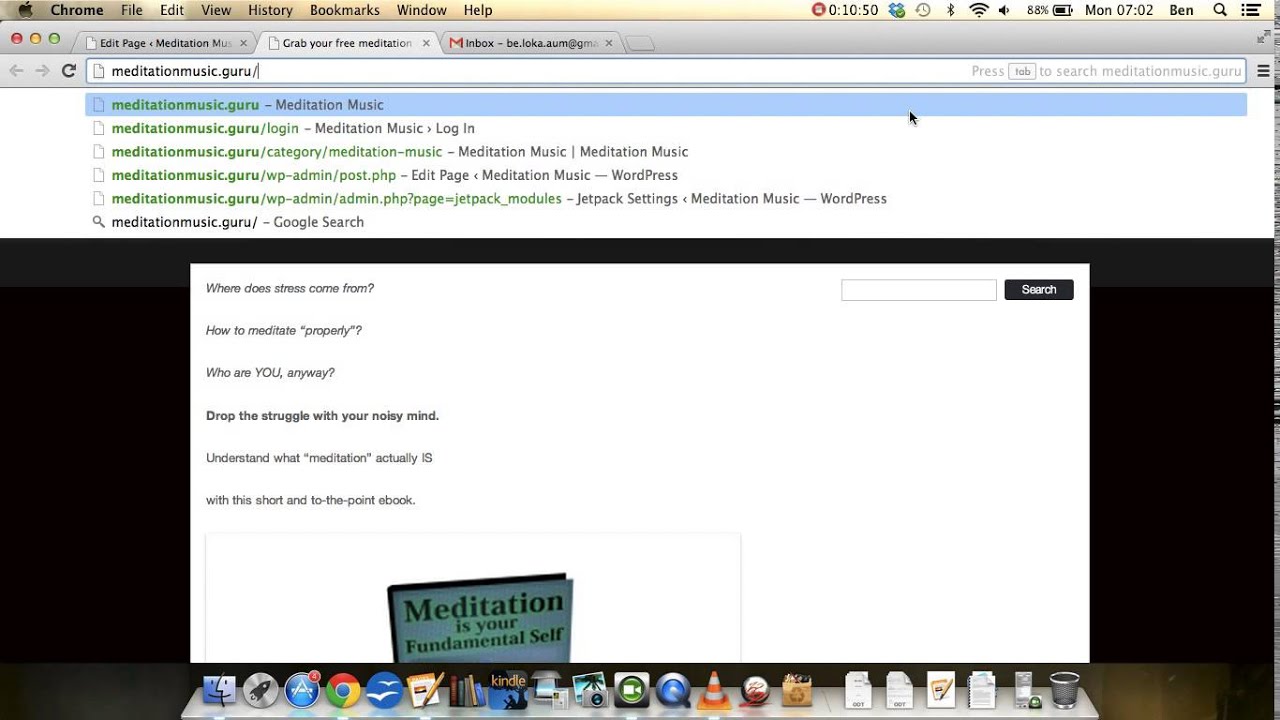Open a new tab button
1280x720 pixels.
click(x=640, y=44)
